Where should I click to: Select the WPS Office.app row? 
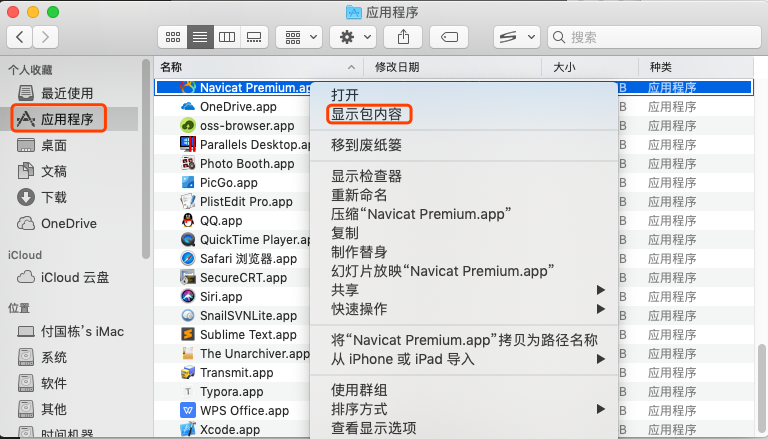click(454, 411)
